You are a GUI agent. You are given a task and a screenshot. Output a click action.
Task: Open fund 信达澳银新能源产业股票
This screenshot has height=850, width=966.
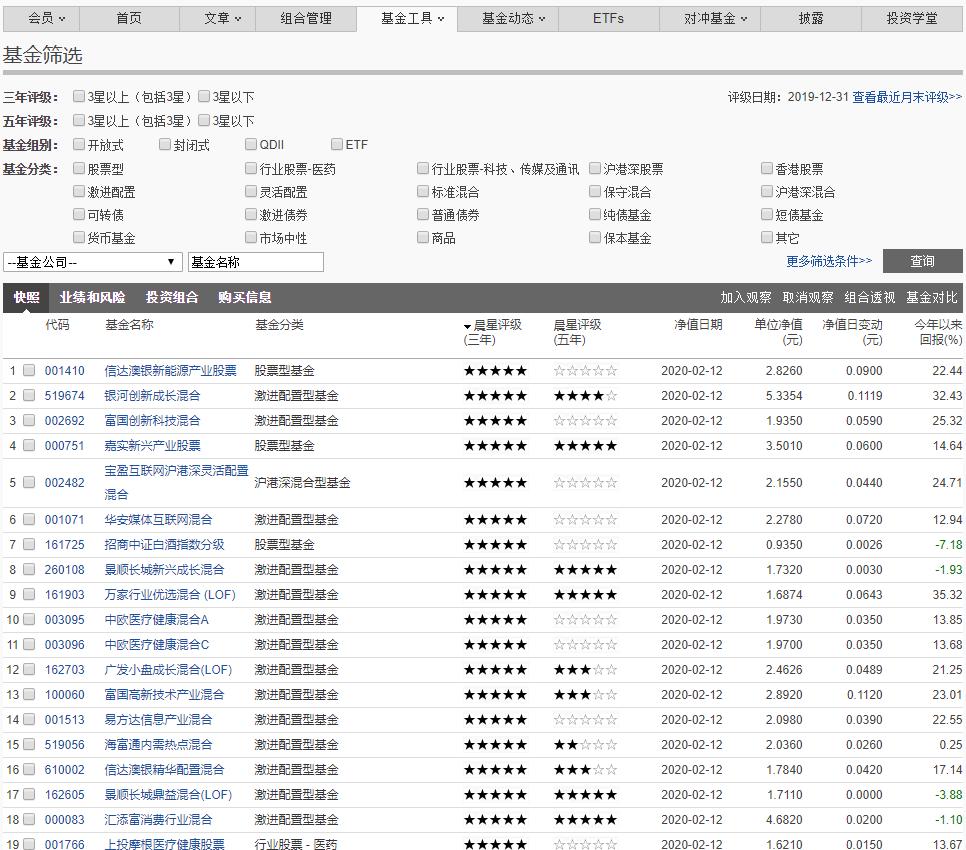tap(171, 370)
